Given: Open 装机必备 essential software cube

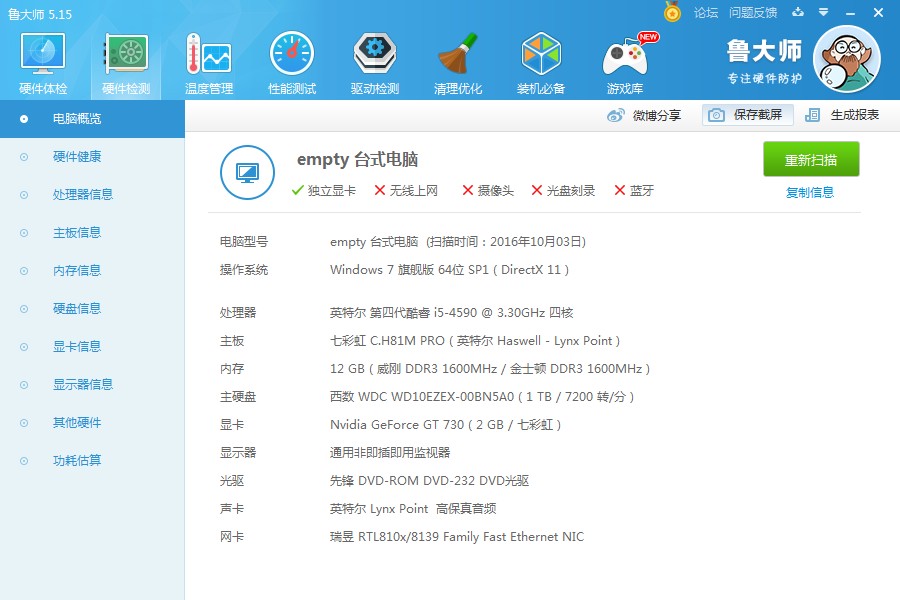Looking at the screenshot, I should pos(541,63).
